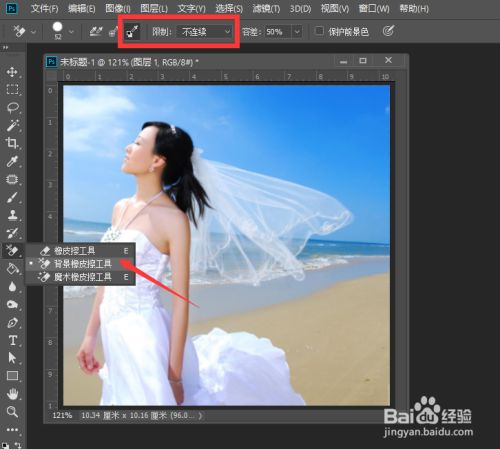Choose 背景橡皮擦工具 from flyout
Screen dimensions: 500x449
[81, 264]
